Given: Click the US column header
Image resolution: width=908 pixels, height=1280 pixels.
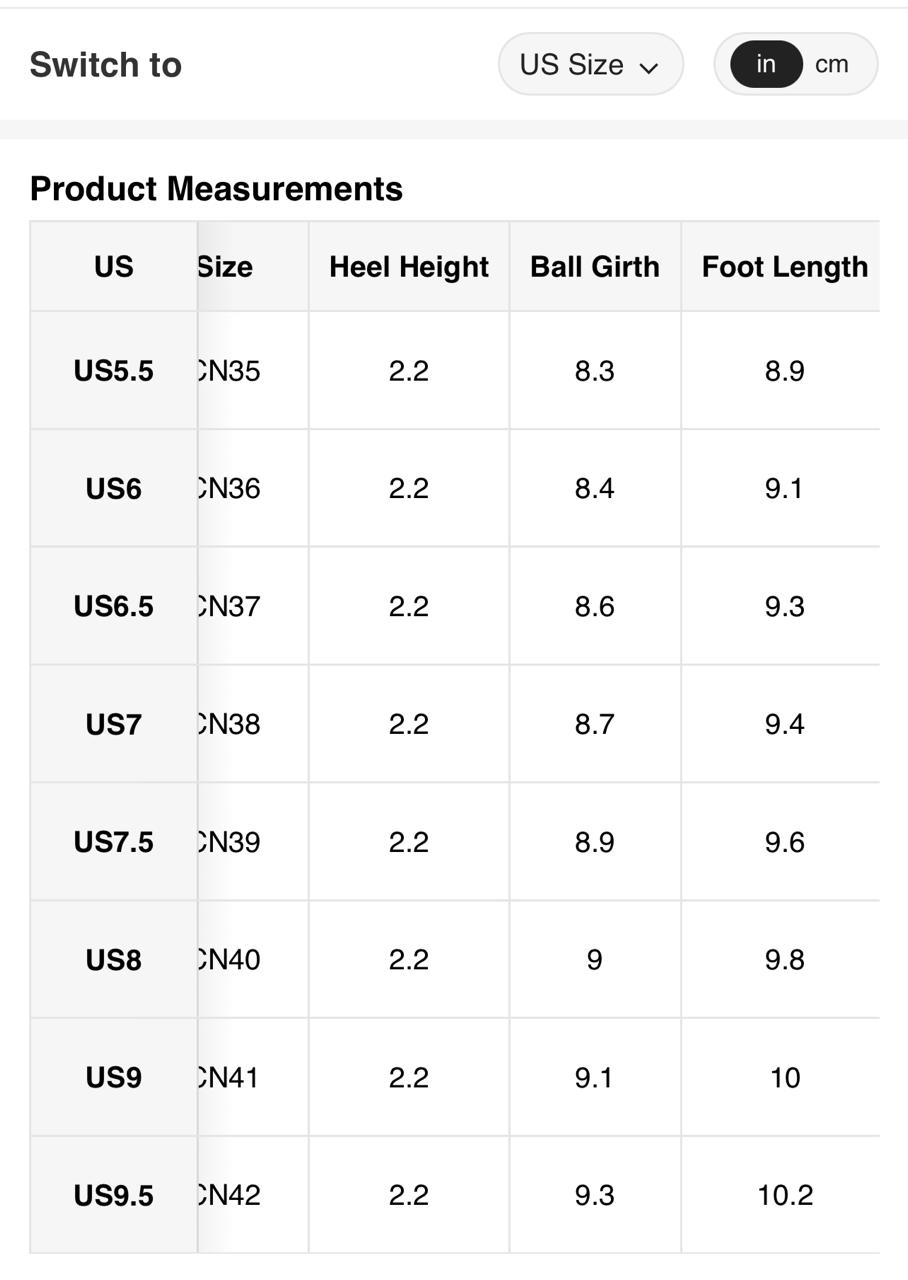Looking at the screenshot, I should pyautogui.click(x=114, y=267).
